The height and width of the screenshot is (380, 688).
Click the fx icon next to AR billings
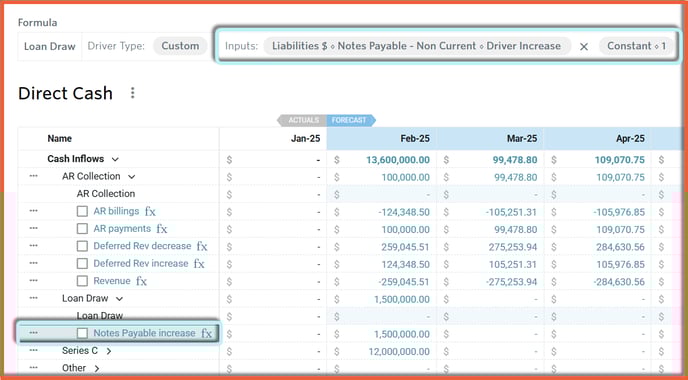(150, 212)
